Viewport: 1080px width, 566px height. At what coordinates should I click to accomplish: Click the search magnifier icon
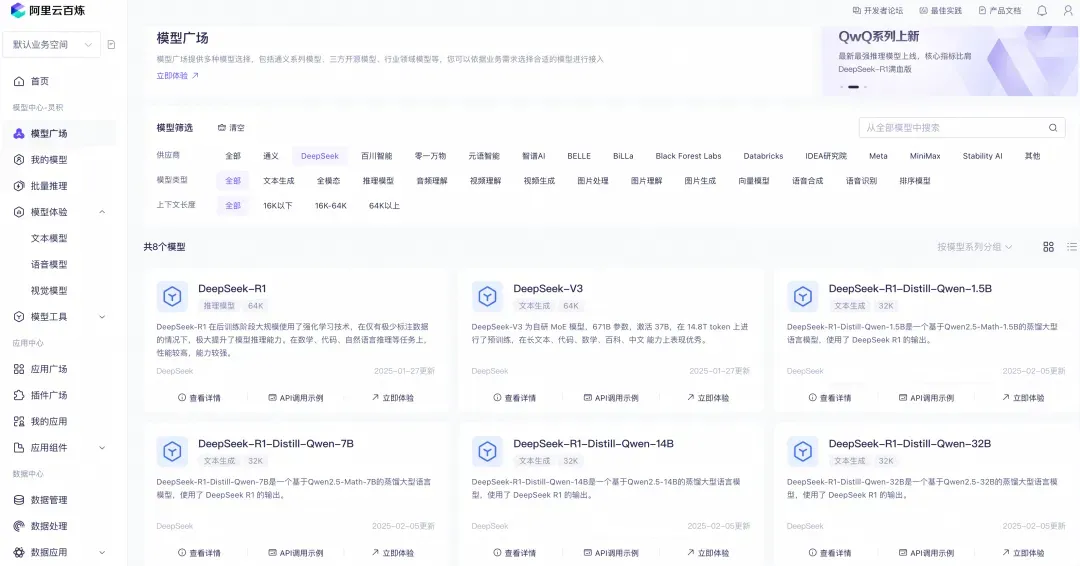point(1053,127)
